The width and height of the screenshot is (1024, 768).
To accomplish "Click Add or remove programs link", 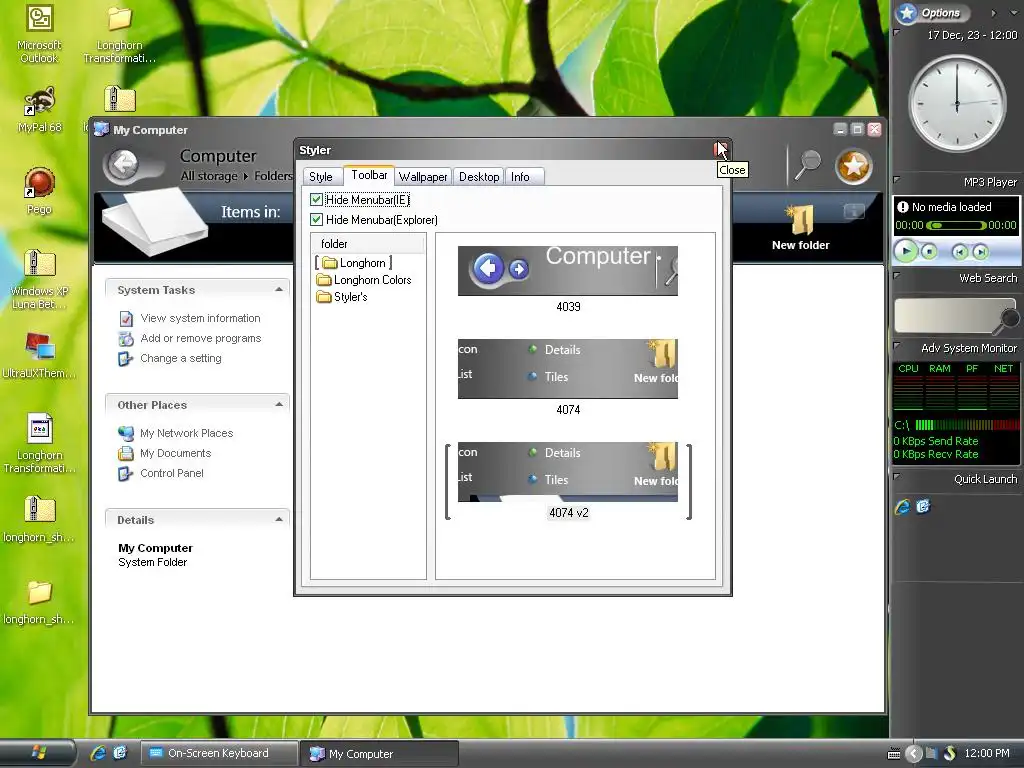I will (x=200, y=338).
